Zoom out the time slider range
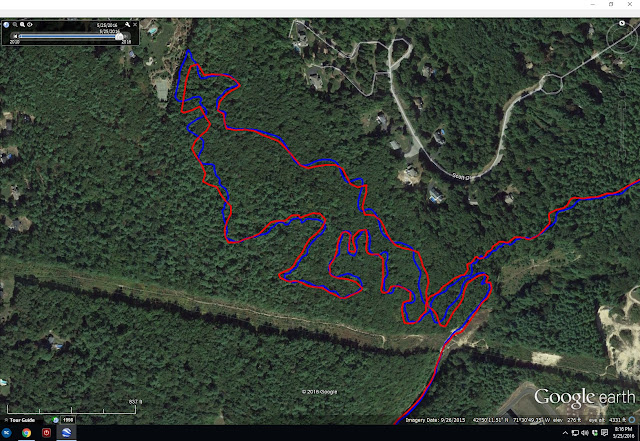This screenshot has width=640, height=441. 15,25
